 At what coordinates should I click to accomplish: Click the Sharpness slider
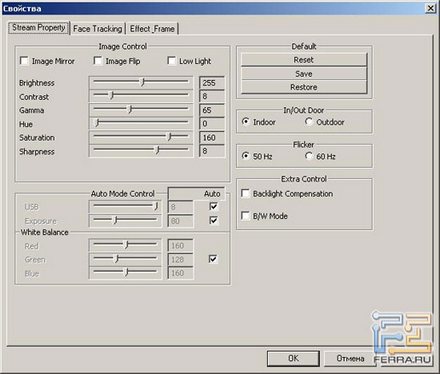tap(141, 151)
